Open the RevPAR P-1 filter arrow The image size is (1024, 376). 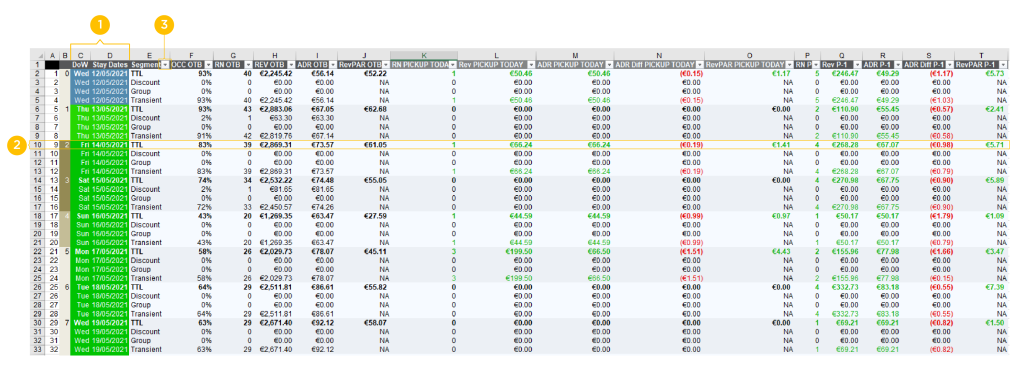coord(1002,65)
